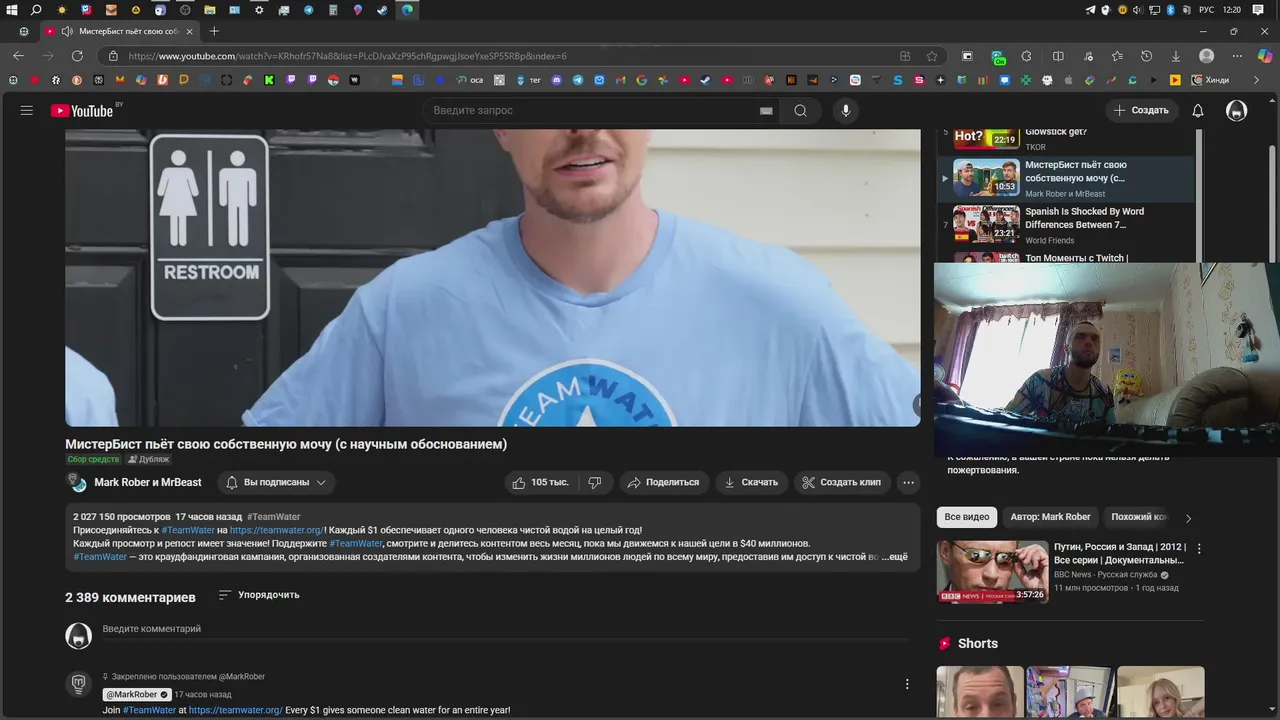This screenshot has width=1280, height=720.
Task: Click the #TeamWater hashtag next to upload time
Action: coord(273,517)
